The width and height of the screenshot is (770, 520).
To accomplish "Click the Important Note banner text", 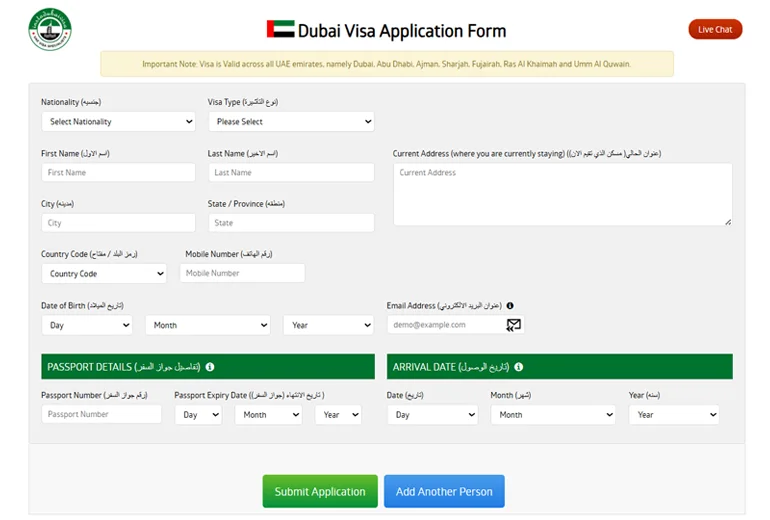I will point(386,64).
